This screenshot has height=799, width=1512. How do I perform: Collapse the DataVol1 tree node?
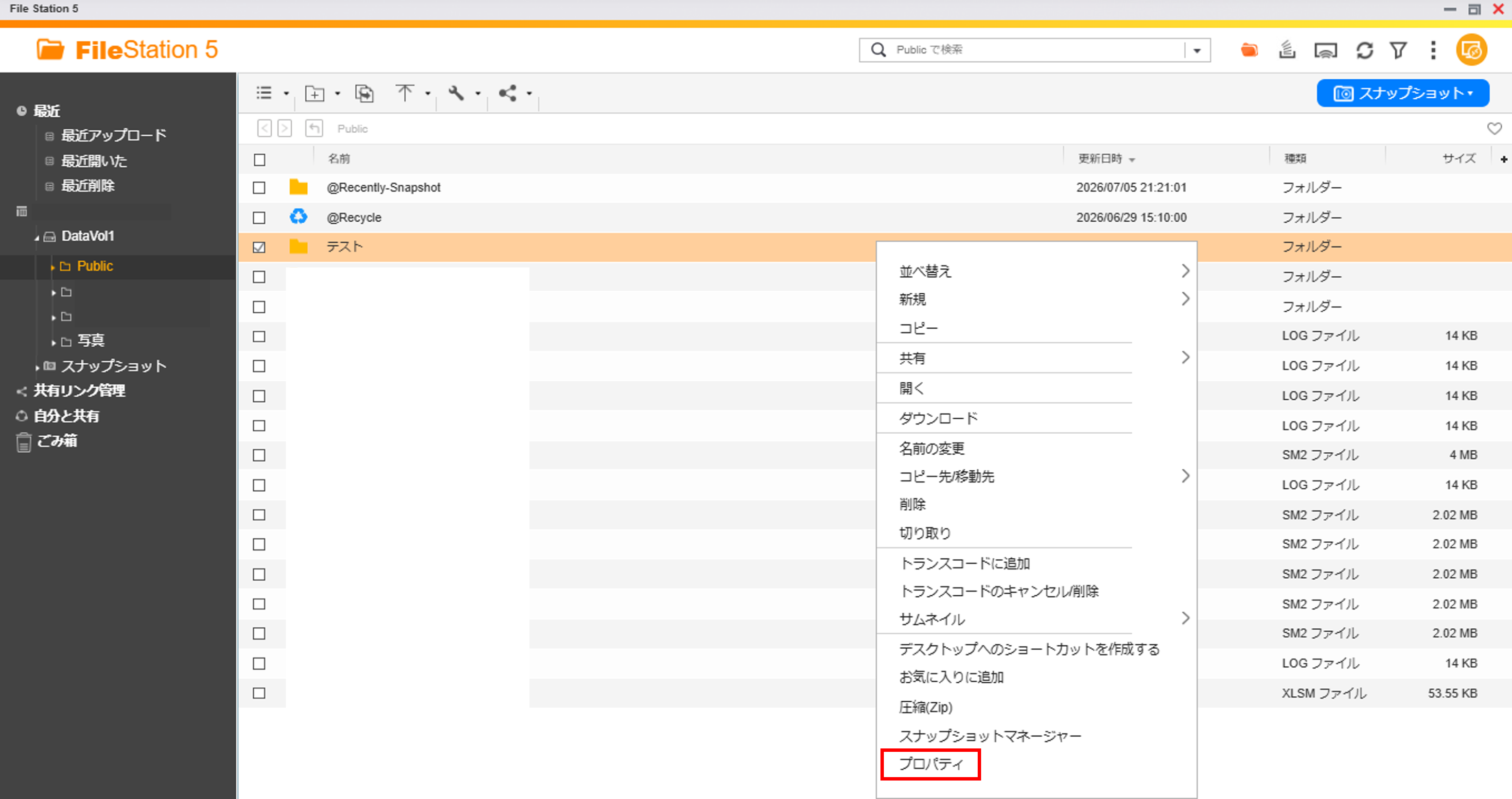point(37,237)
